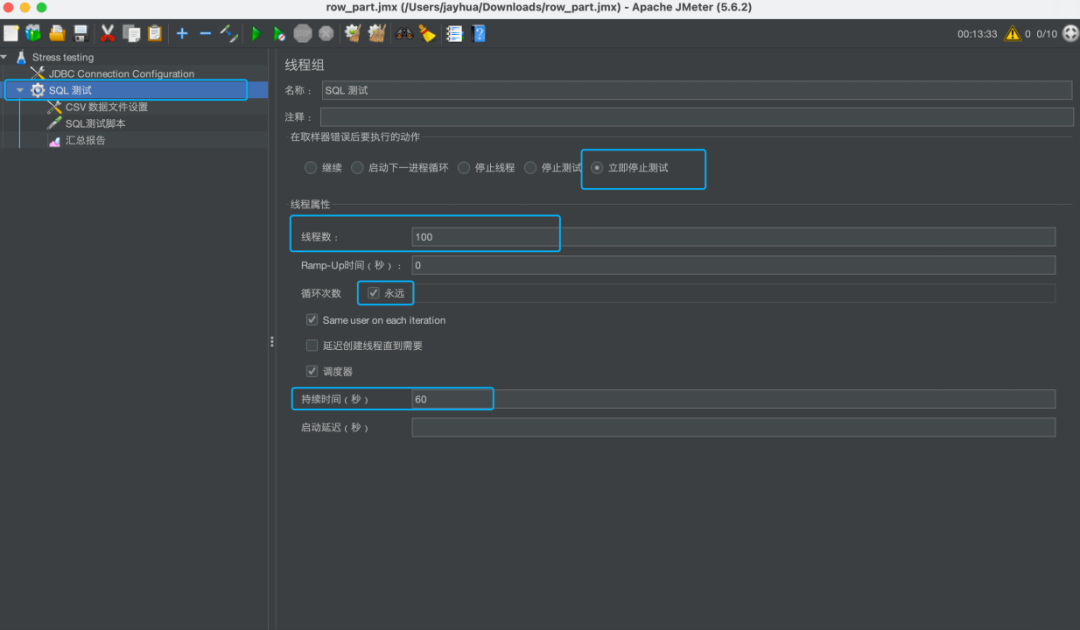Click the Clear results icon
Image resolution: width=1080 pixels, height=630 pixels.
(353, 33)
